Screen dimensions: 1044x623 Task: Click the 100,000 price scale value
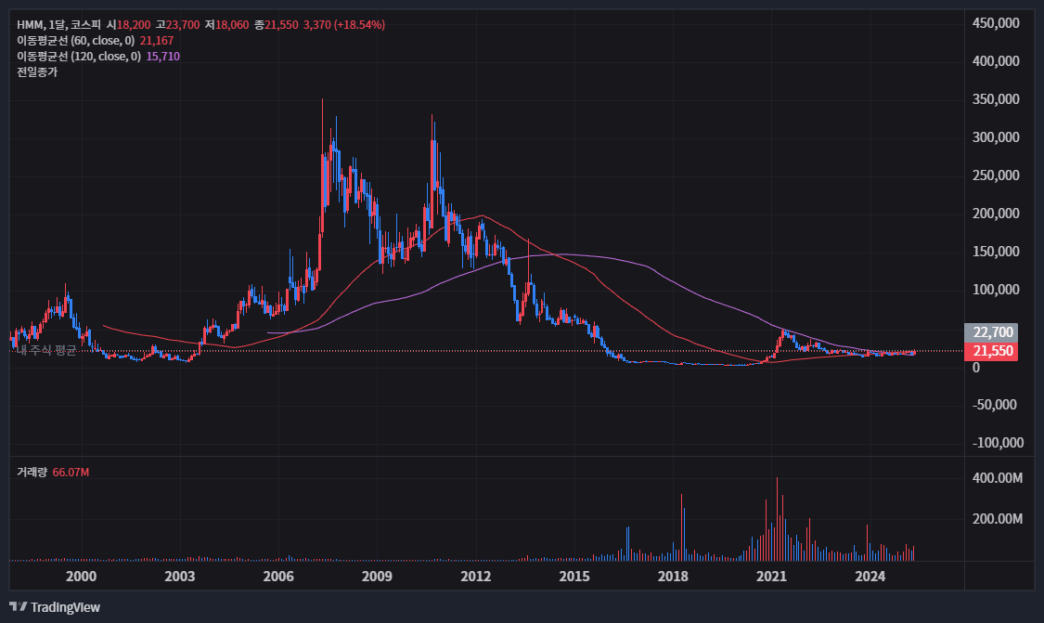(x=995, y=290)
